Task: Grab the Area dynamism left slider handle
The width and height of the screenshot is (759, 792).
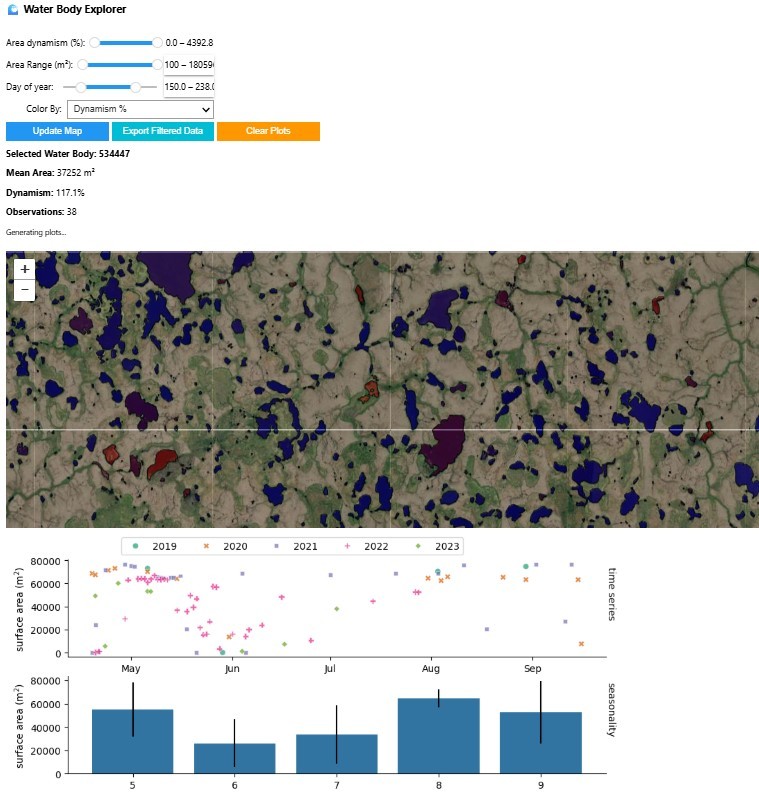Action: coord(95,43)
